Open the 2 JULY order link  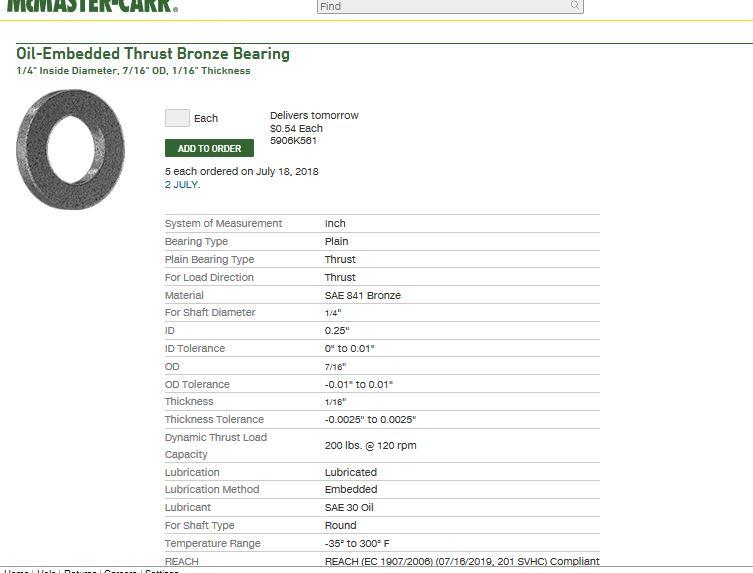pos(182,184)
